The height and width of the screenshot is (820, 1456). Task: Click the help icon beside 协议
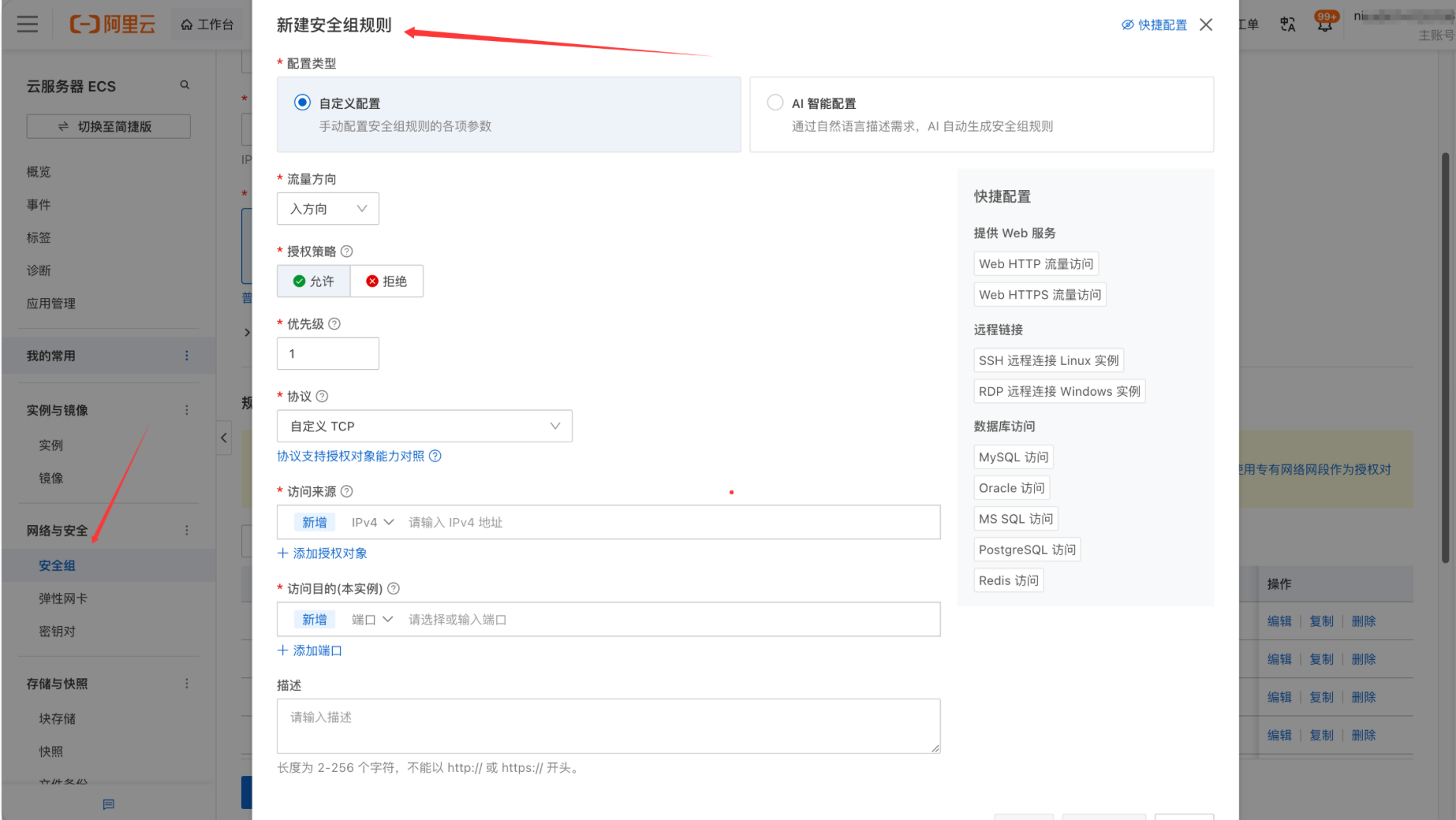322,397
